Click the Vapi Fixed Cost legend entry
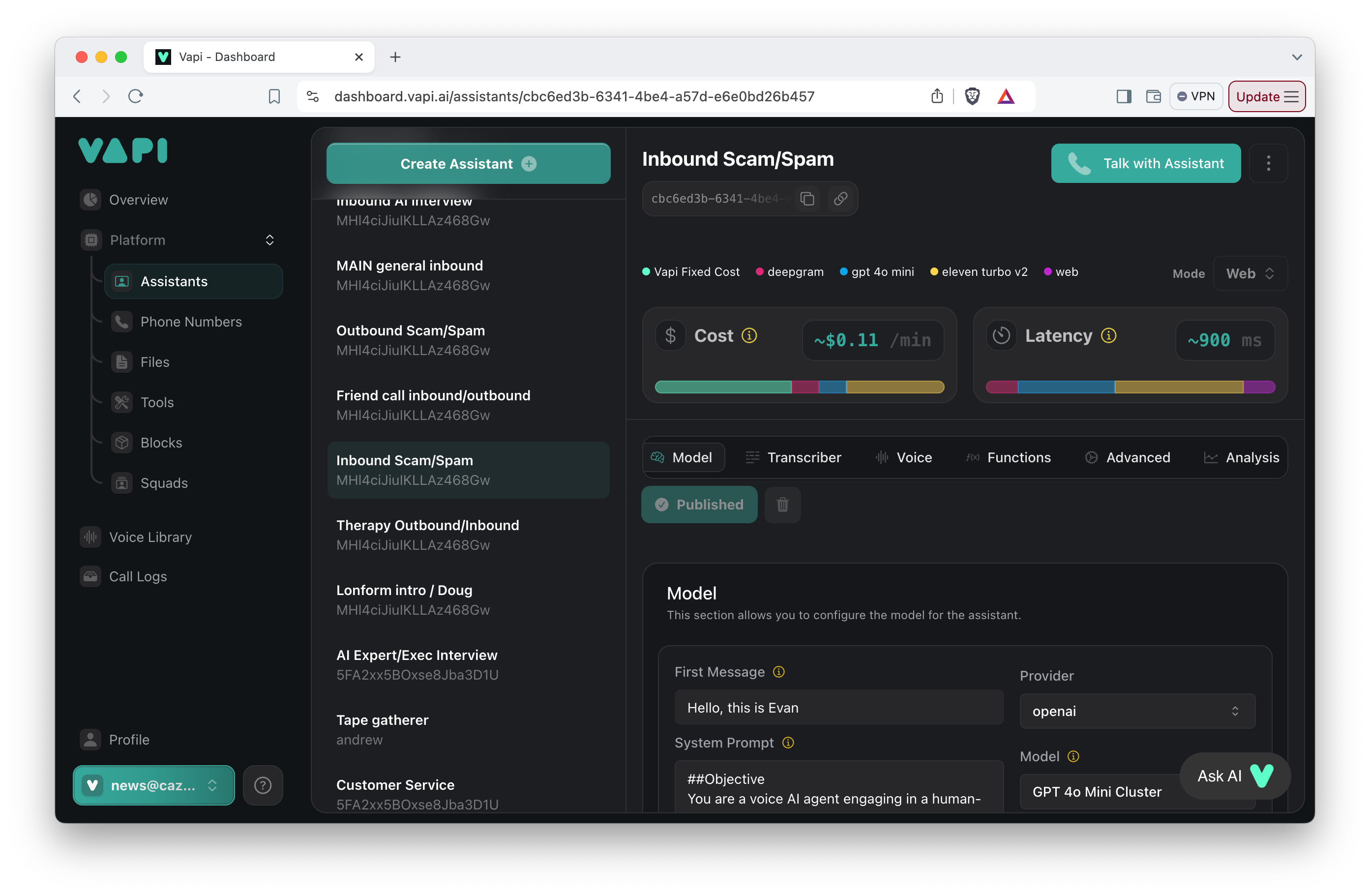The image size is (1370, 896). (x=691, y=272)
